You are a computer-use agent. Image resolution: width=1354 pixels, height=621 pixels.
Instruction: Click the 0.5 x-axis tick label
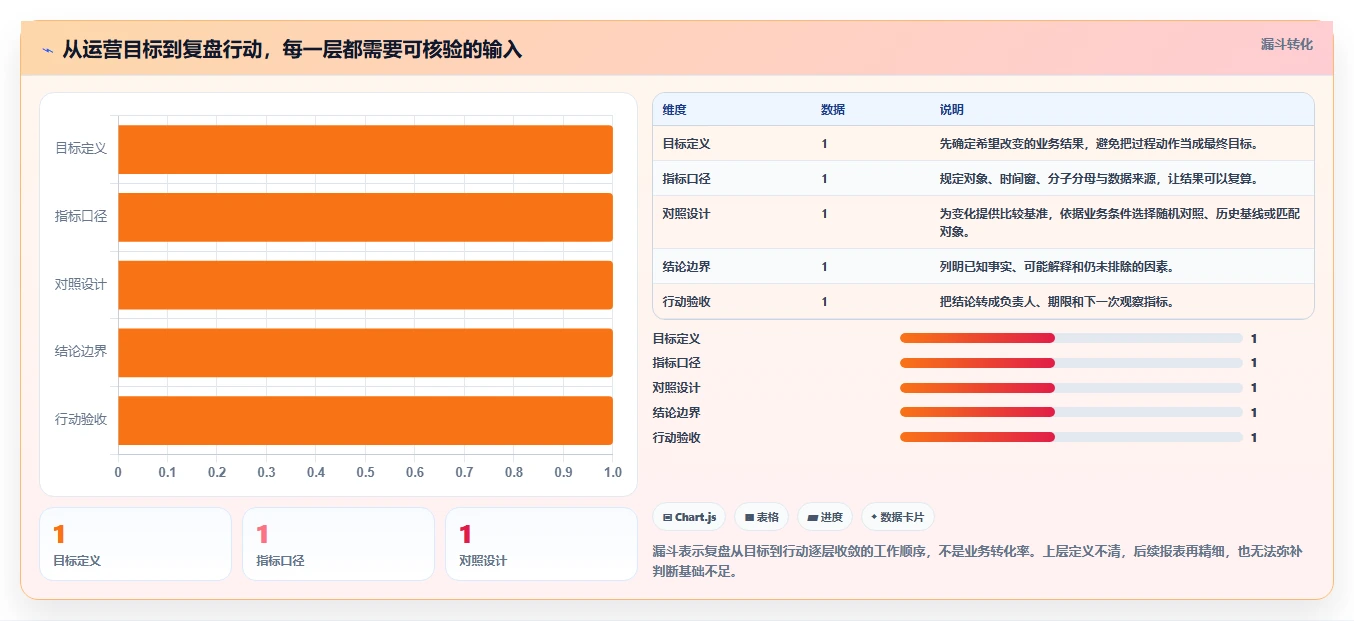pyautogui.click(x=365, y=473)
